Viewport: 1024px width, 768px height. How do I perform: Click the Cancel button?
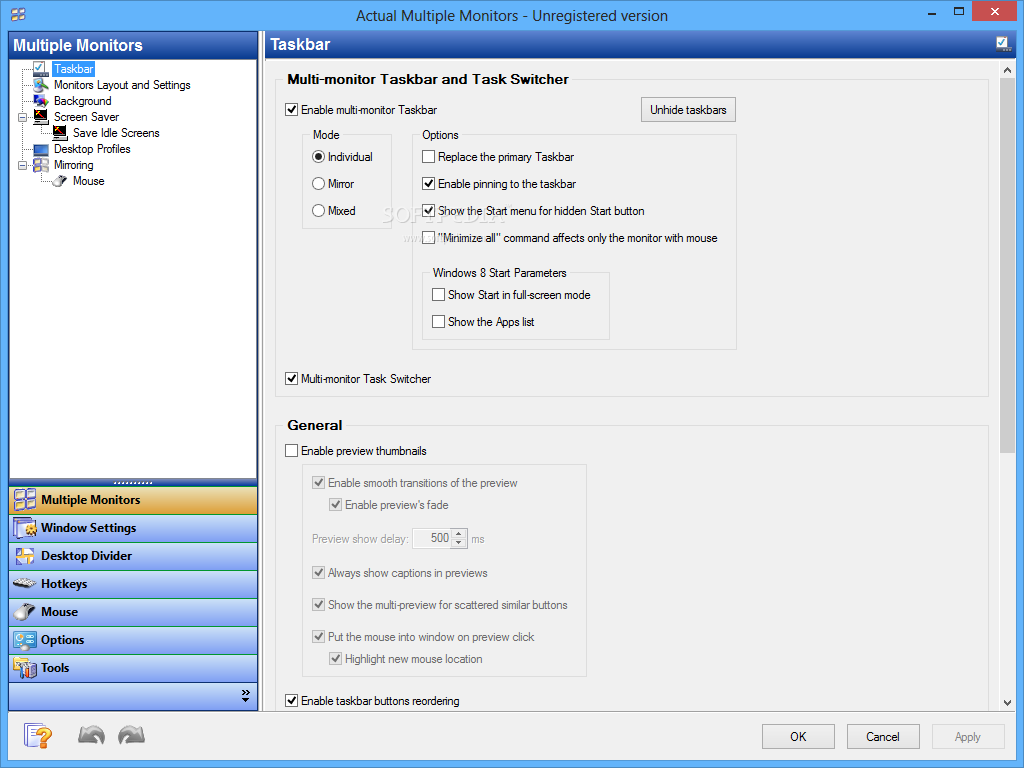pos(883,737)
